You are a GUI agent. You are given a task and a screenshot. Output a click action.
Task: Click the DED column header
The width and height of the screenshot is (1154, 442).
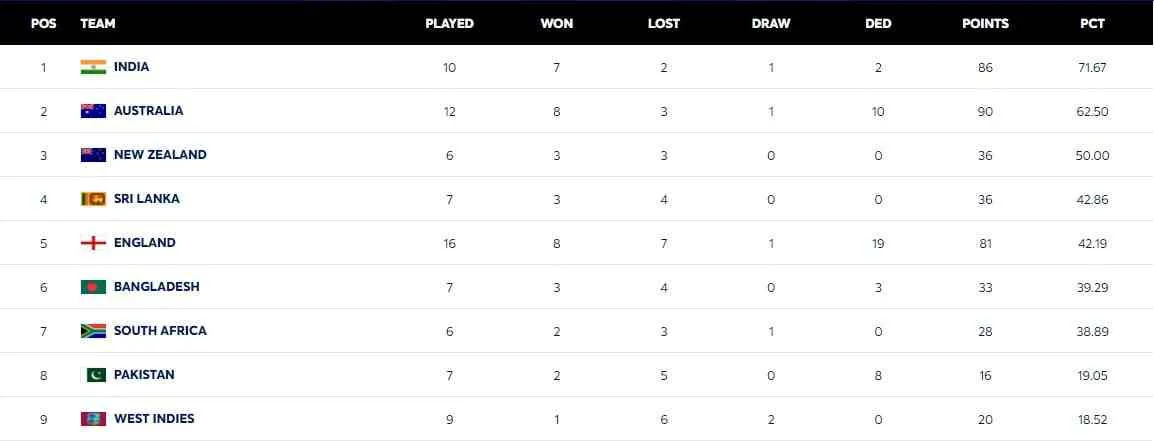[878, 23]
